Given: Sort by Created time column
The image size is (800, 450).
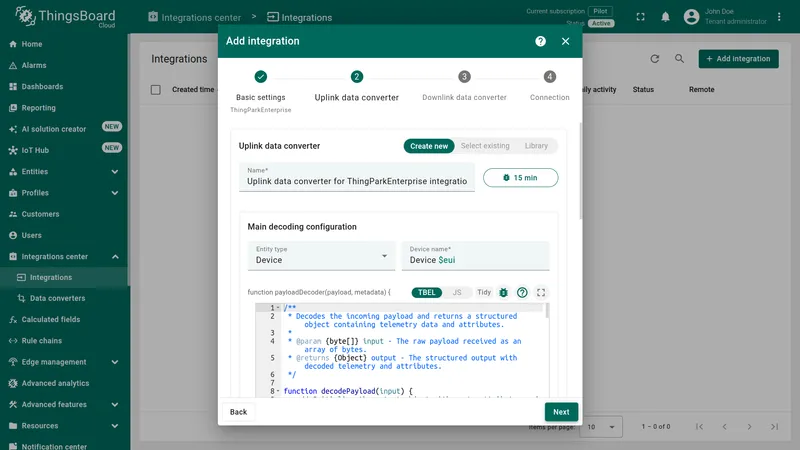Looking at the screenshot, I should pos(193,90).
